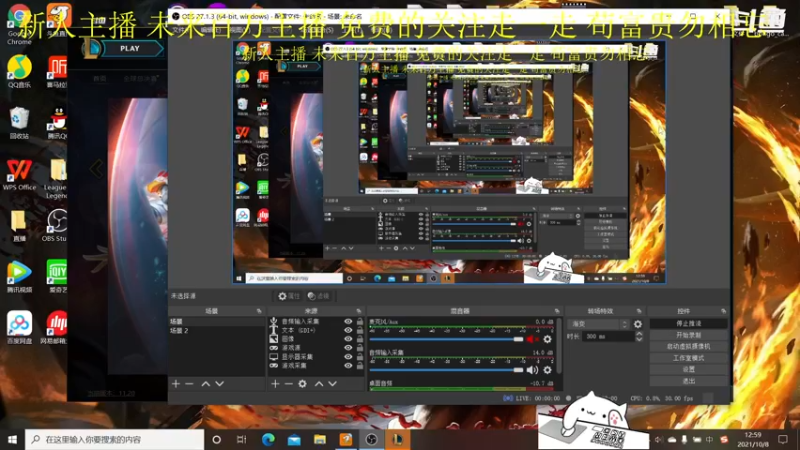Viewport: 800px width, 450px height.
Task: Mute the 麦克风/Aux speaker icon
Action: [532, 339]
